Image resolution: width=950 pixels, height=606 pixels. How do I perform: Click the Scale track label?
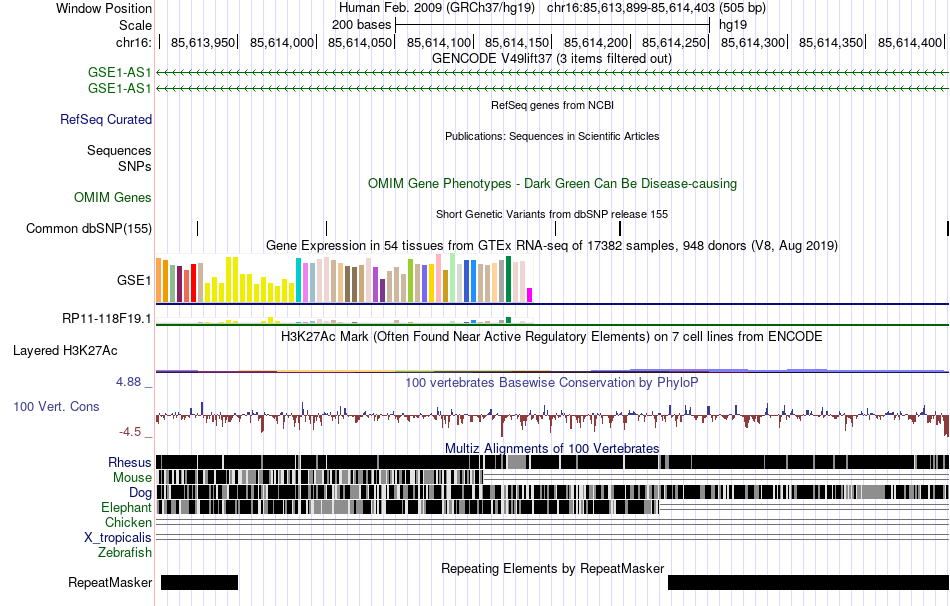coord(135,25)
